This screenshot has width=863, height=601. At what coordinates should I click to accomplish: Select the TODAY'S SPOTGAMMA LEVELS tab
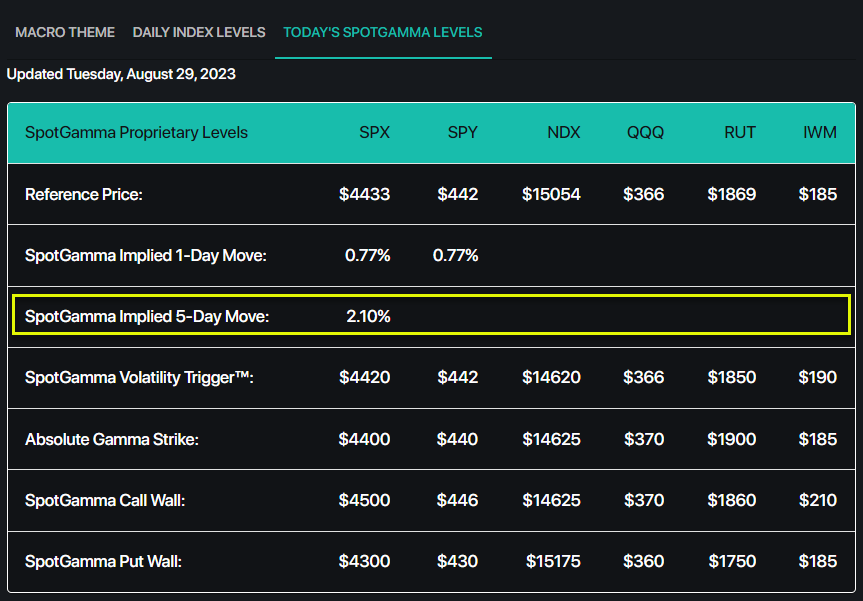tap(382, 32)
